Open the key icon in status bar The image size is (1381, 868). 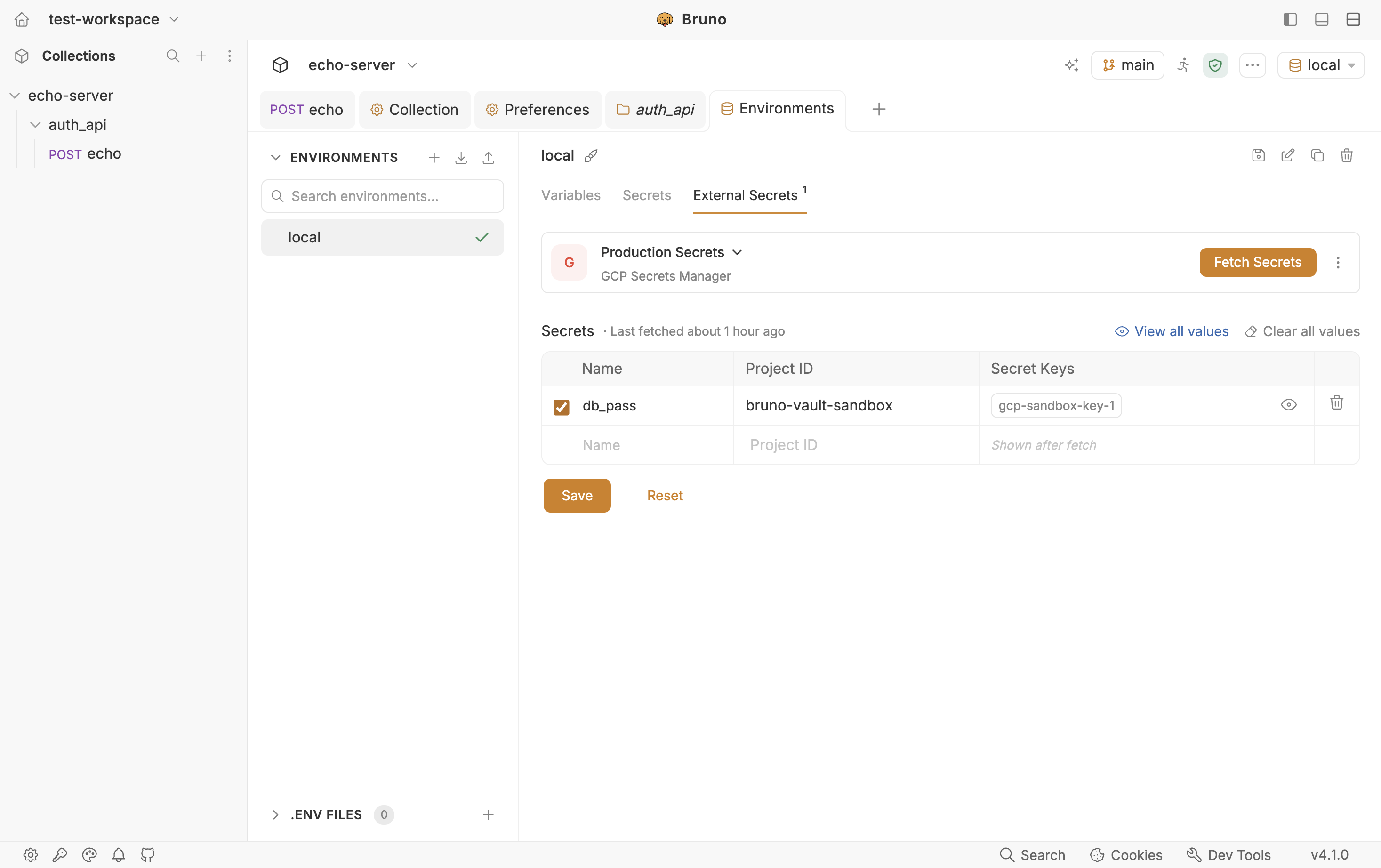pyautogui.click(x=60, y=855)
